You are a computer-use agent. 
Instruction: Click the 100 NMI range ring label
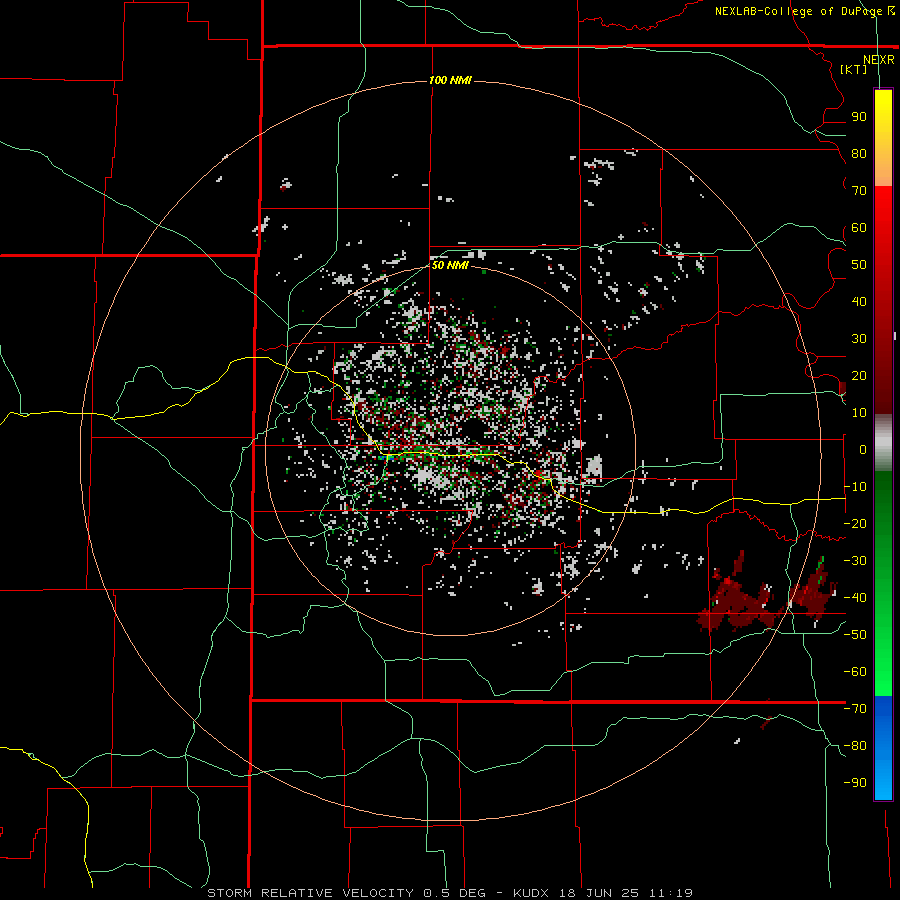click(450, 80)
